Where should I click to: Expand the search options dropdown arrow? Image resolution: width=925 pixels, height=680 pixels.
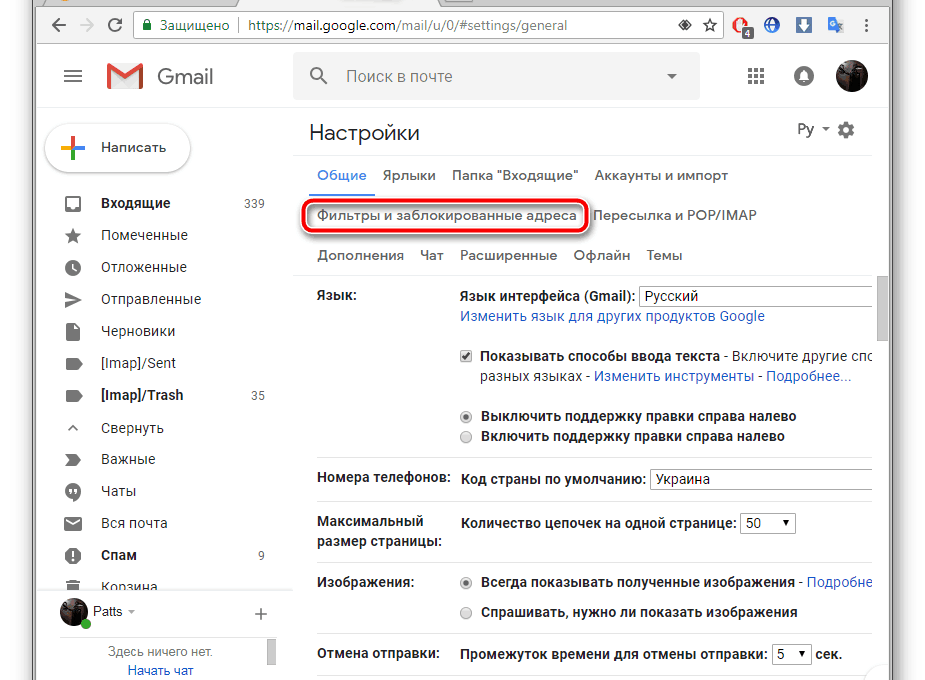click(672, 76)
